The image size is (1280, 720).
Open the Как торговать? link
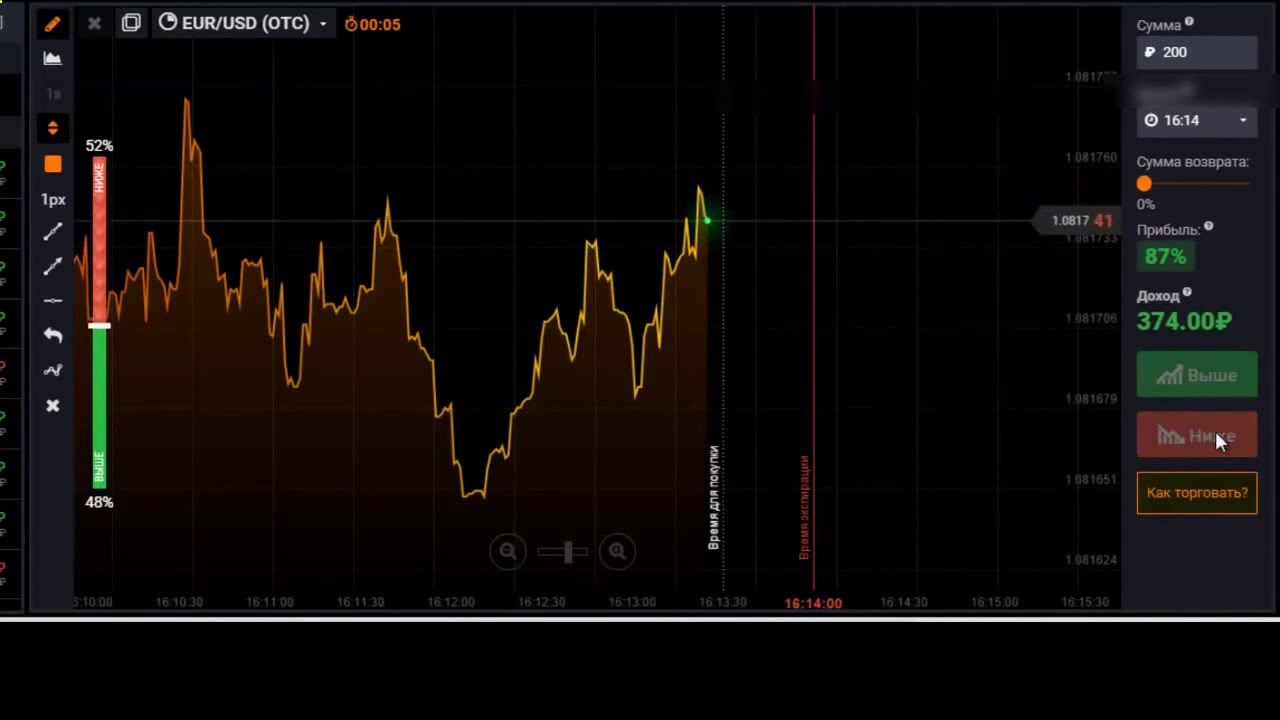[1197, 493]
